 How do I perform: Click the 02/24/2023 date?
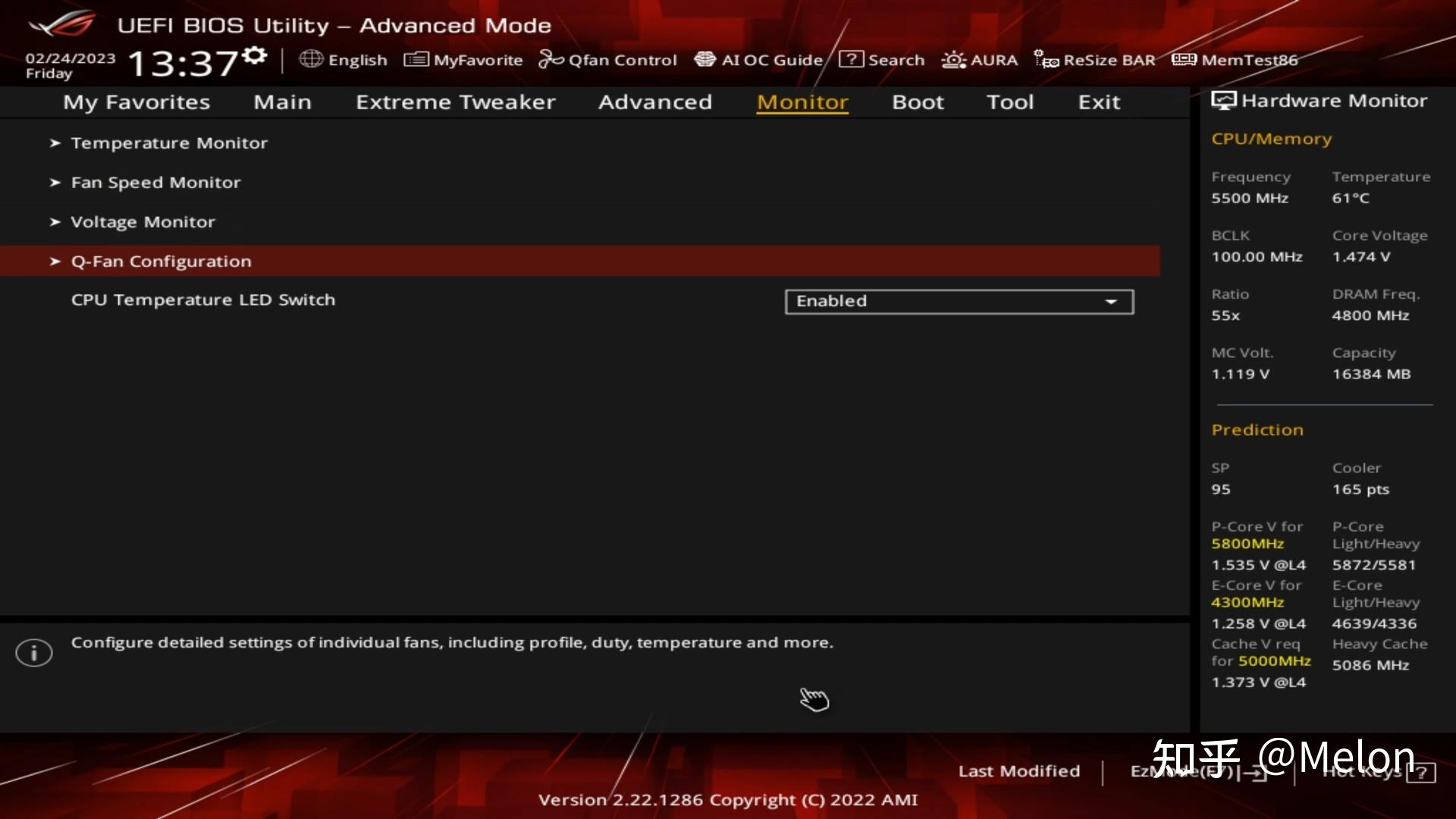71,58
